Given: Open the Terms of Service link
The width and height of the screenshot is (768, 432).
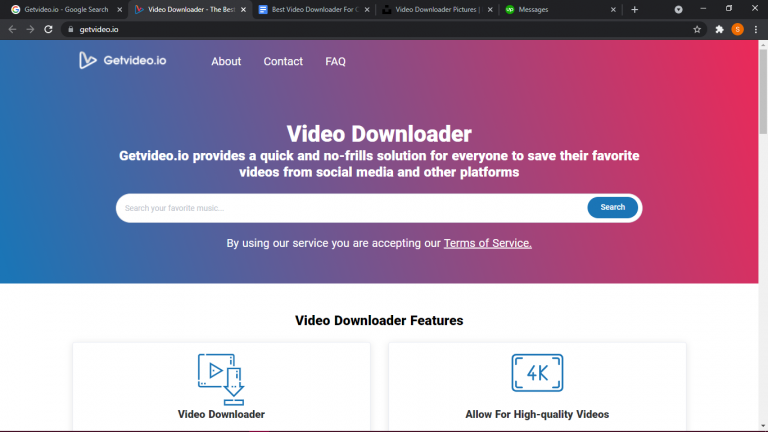Looking at the screenshot, I should click(x=487, y=243).
